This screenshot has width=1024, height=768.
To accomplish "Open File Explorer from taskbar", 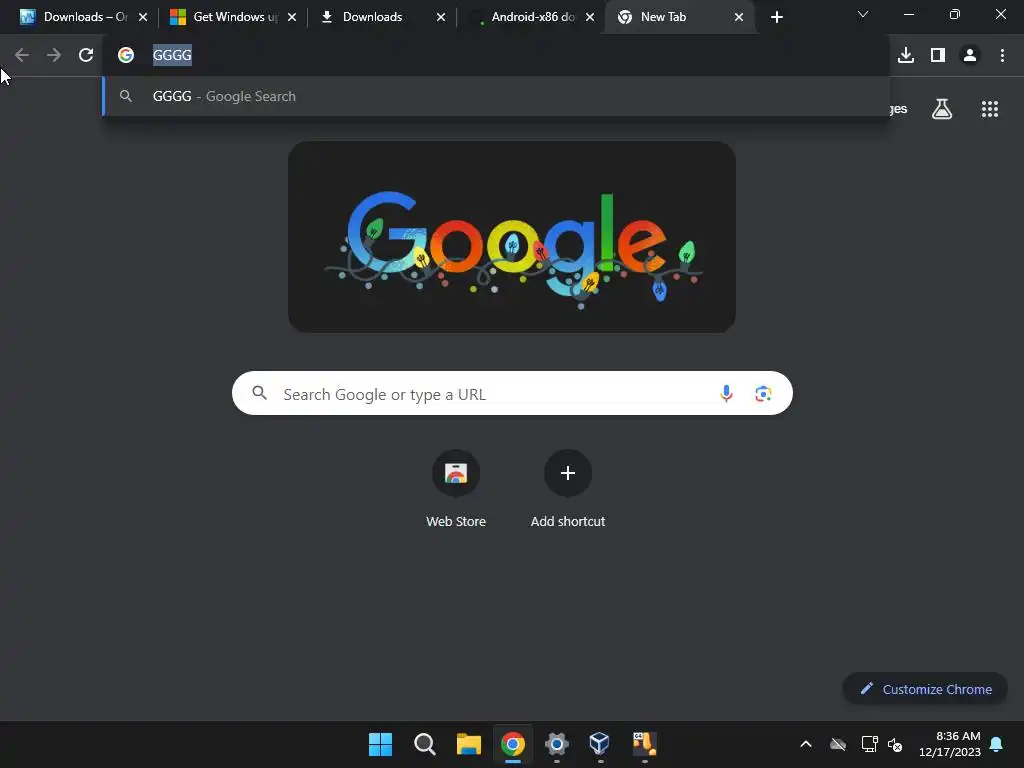I will coord(469,744).
